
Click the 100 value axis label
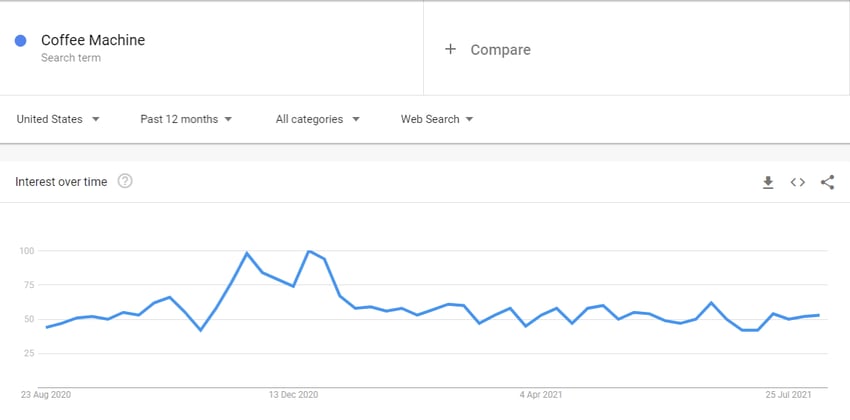(28, 251)
